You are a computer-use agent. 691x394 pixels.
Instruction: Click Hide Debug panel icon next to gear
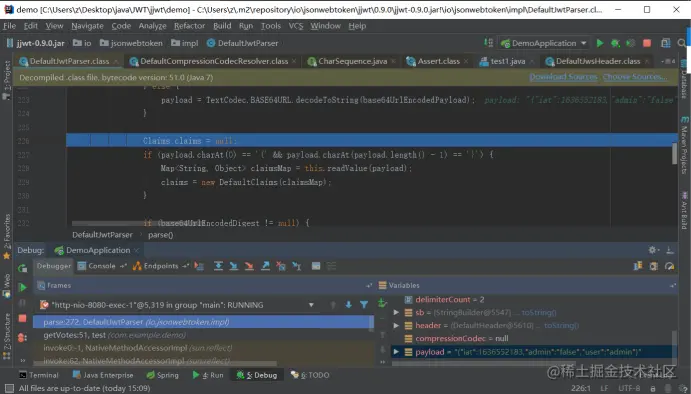click(x=669, y=250)
